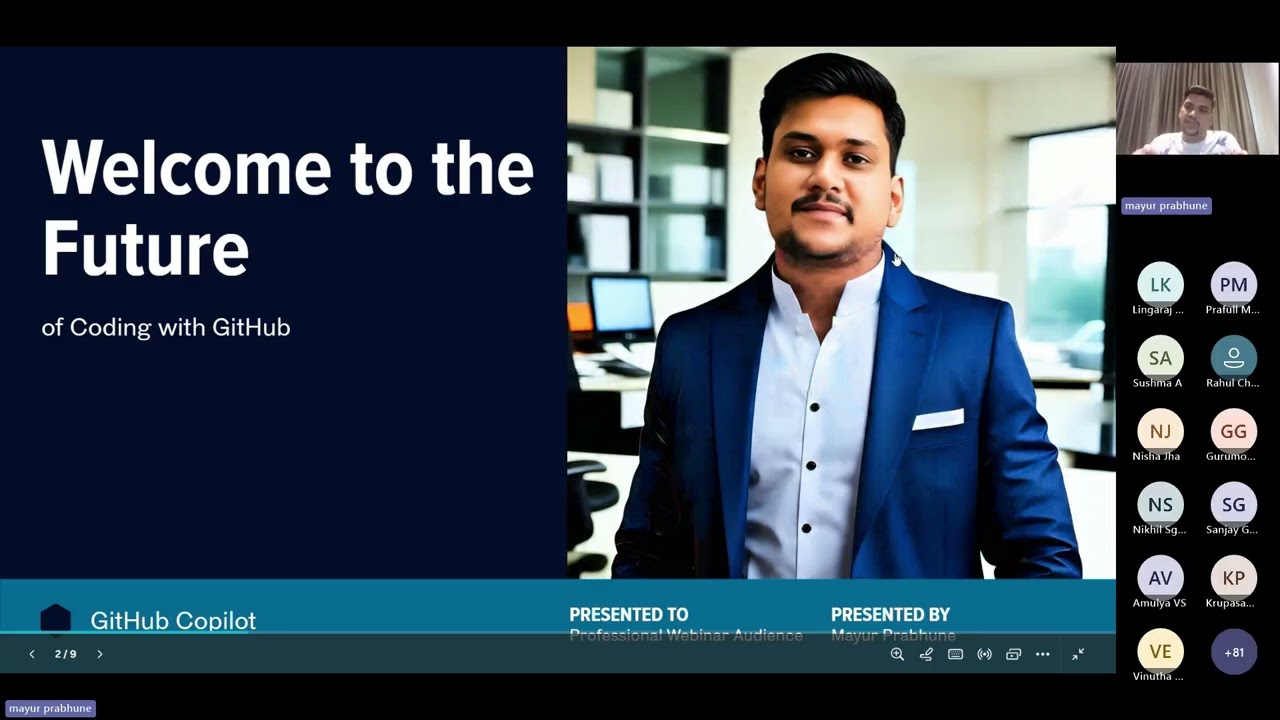Image resolution: width=1280 pixels, height=720 pixels.
Task: Click the KP avatar for Krupasa
Action: click(x=1234, y=578)
